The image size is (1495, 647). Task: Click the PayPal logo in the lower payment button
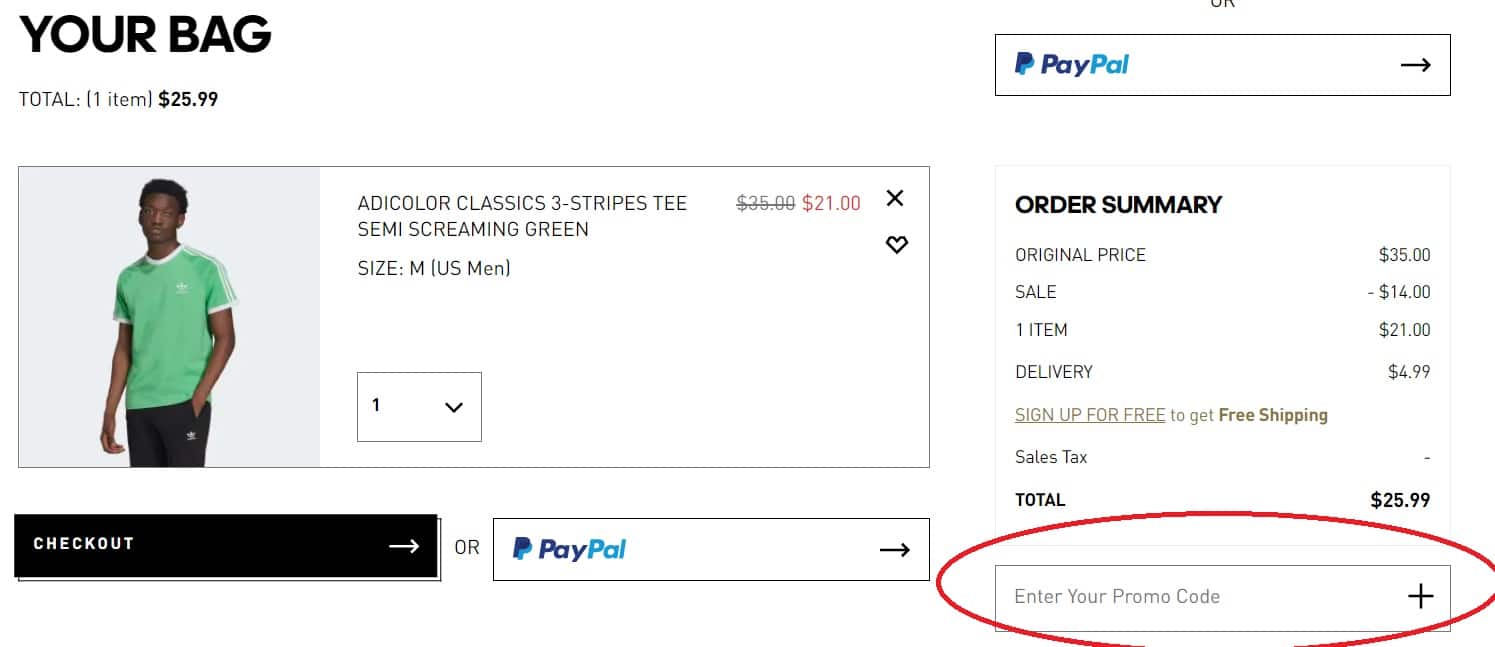pos(566,548)
